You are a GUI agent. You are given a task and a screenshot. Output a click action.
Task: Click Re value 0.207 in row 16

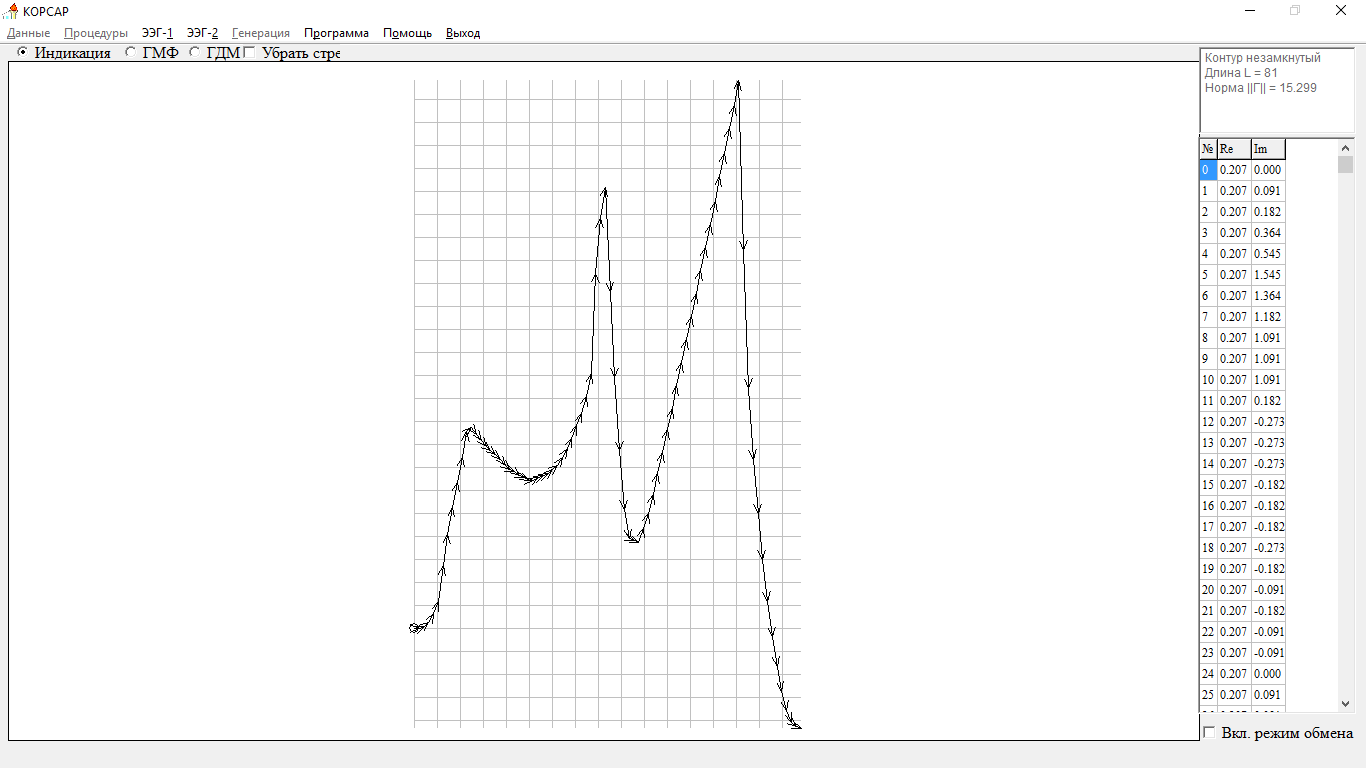click(1234, 506)
